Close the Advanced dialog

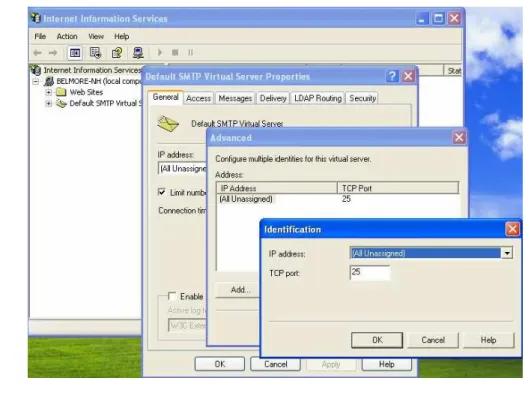pos(459,137)
